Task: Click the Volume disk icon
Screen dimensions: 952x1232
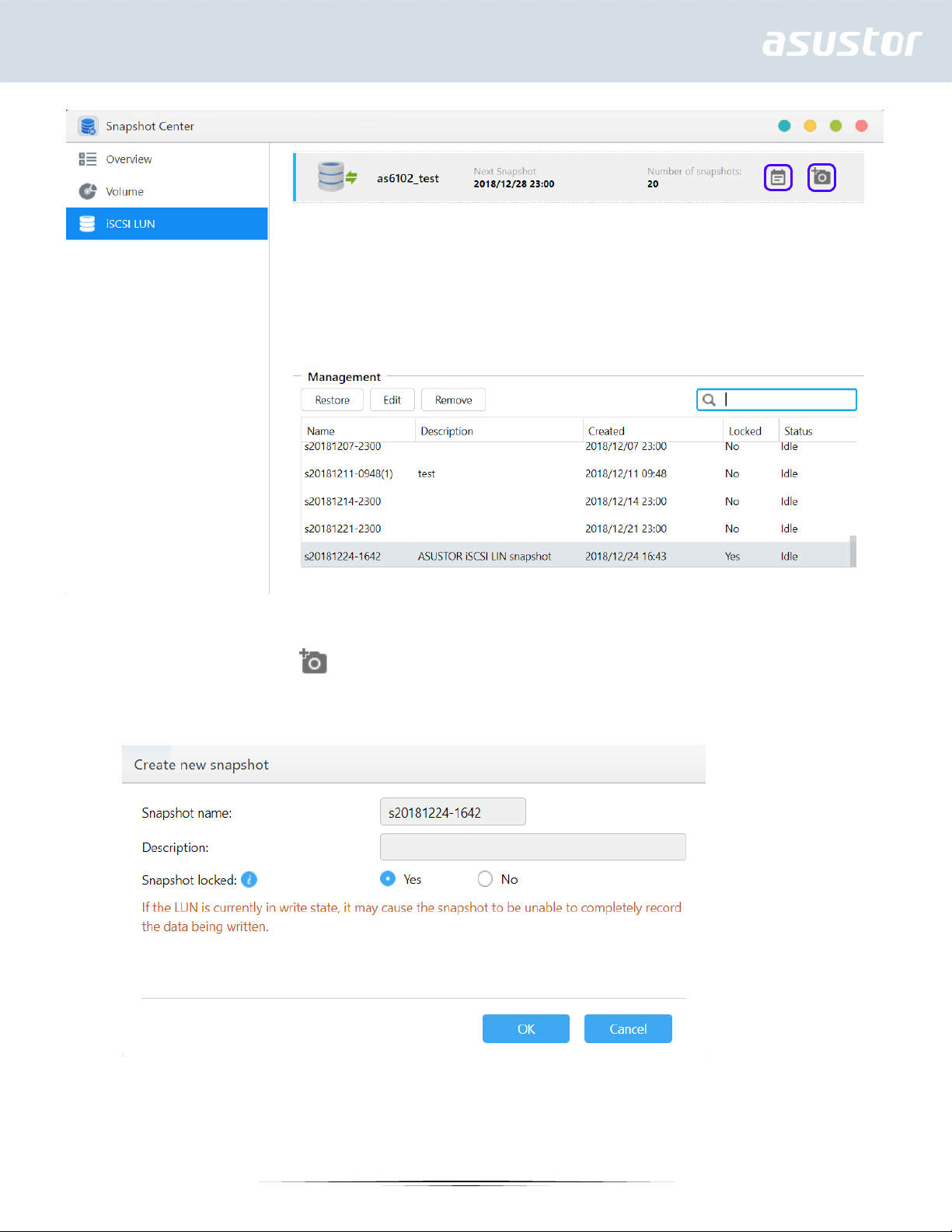Action: 88,191
